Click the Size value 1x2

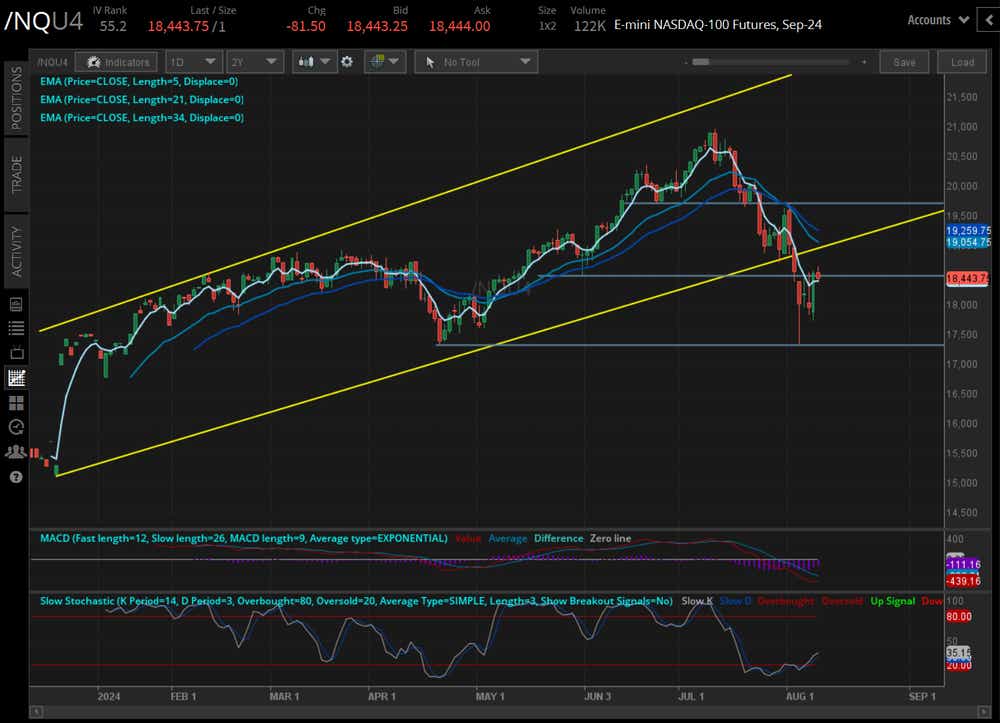coord(547,26)
